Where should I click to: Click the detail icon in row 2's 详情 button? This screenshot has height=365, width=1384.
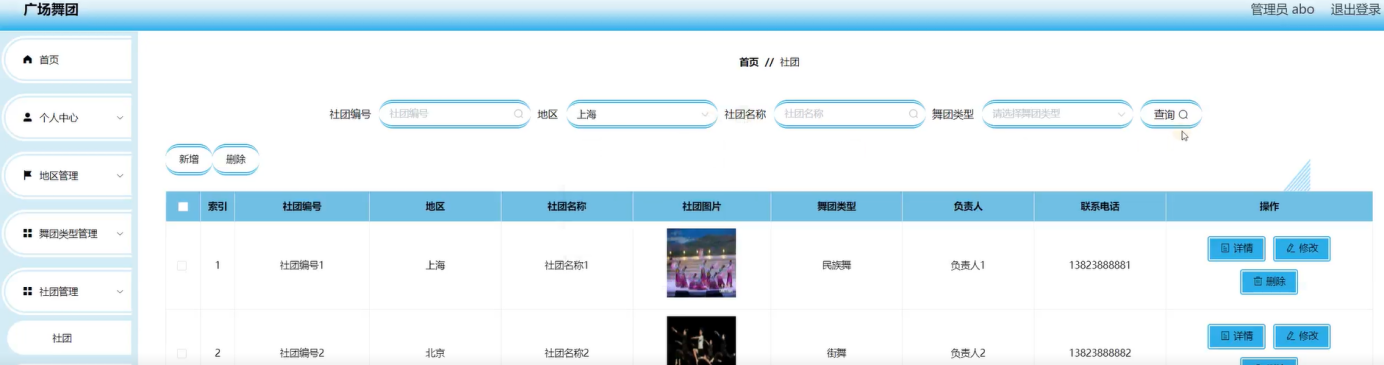pos(1225,336)
